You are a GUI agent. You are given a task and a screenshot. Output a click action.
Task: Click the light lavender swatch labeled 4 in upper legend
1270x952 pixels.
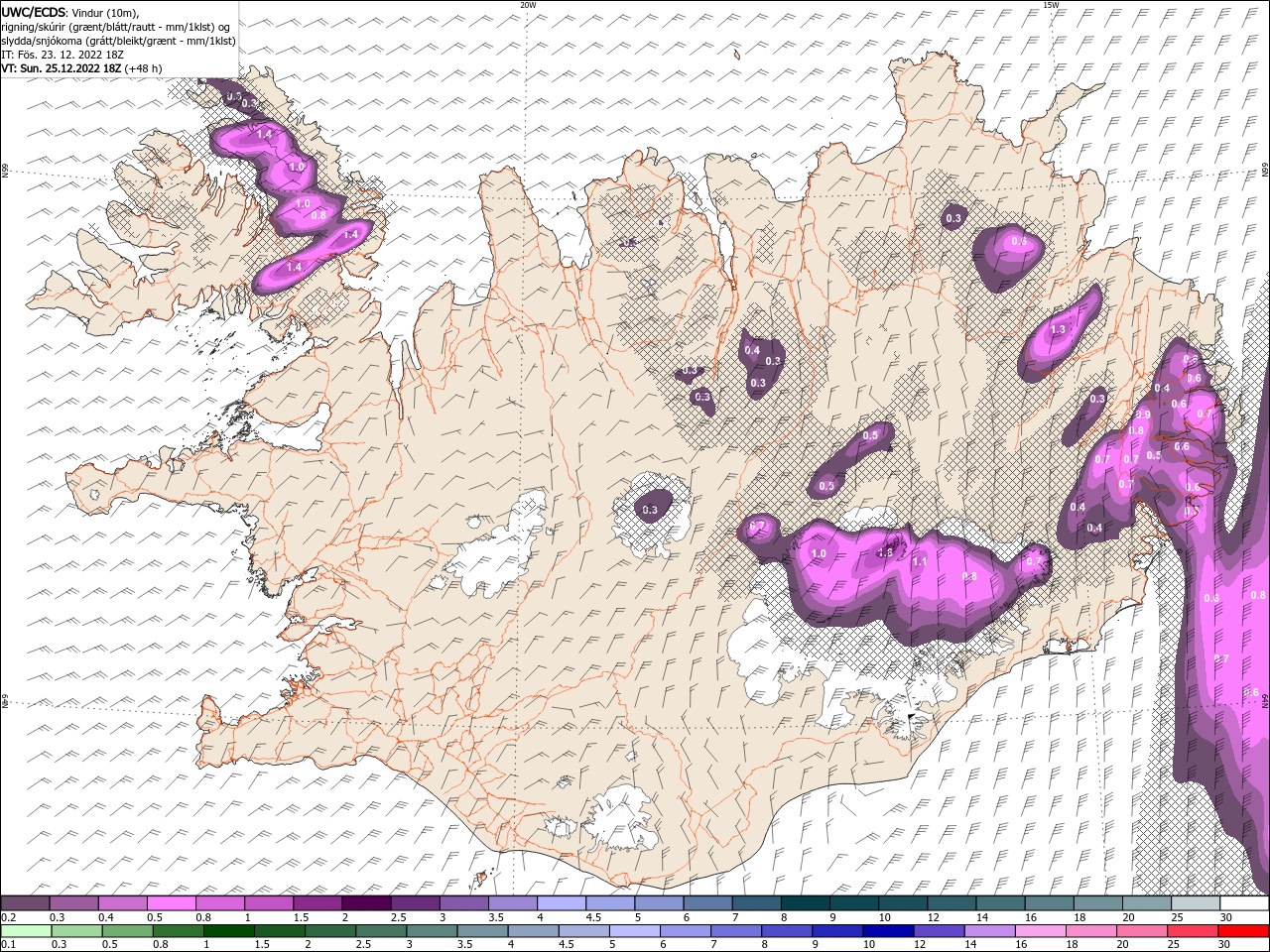(561, 903)
